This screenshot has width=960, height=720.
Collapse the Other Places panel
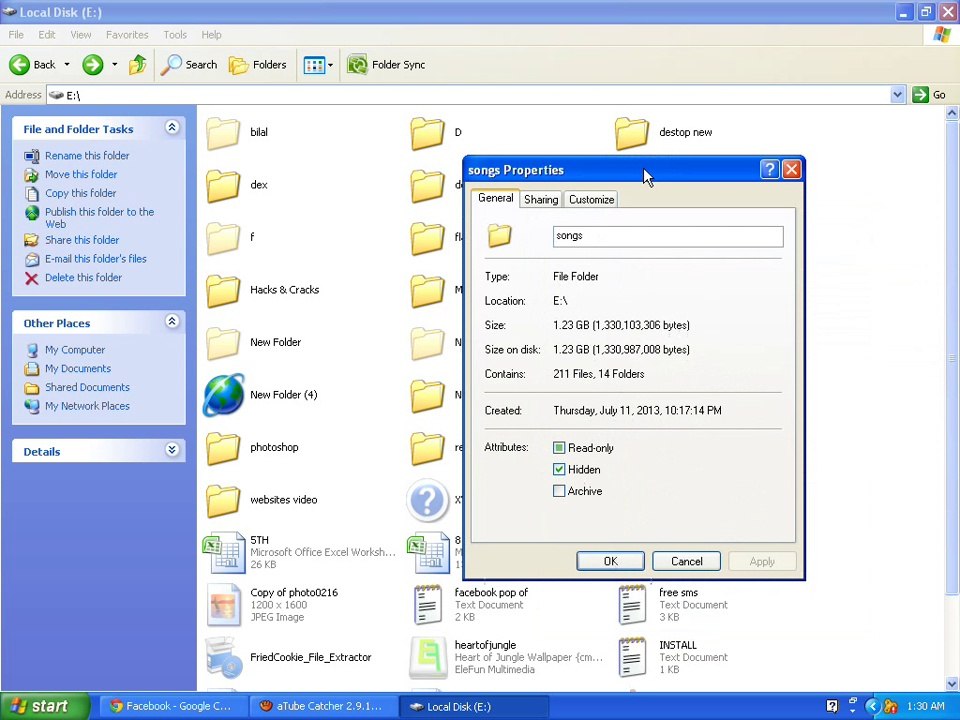tap(172, 321)
